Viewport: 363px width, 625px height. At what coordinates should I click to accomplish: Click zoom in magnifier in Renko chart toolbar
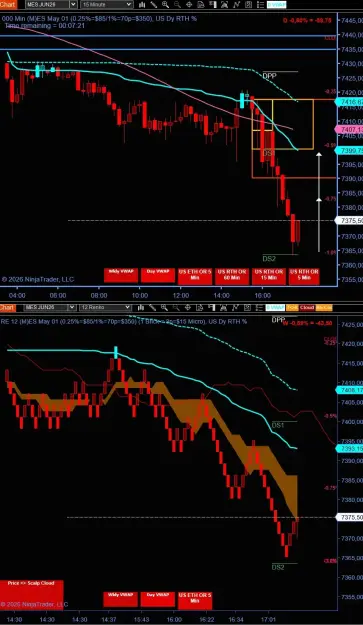point(164,307)
